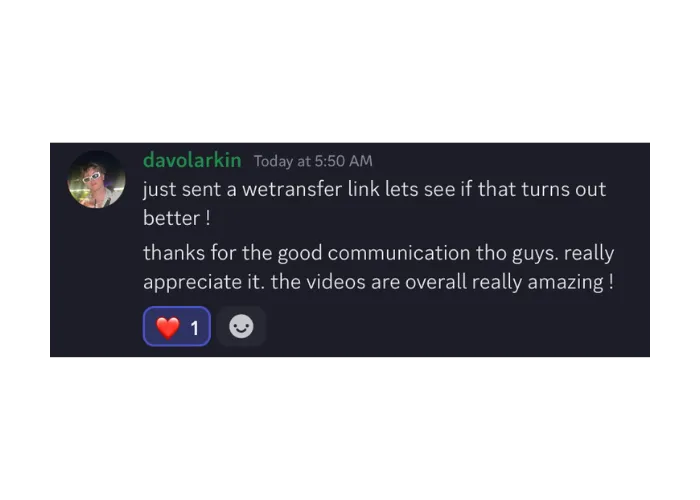Click the word 'link' in first line
The height and width of the screenshot is (500, 700).
(x=363, y=189)
